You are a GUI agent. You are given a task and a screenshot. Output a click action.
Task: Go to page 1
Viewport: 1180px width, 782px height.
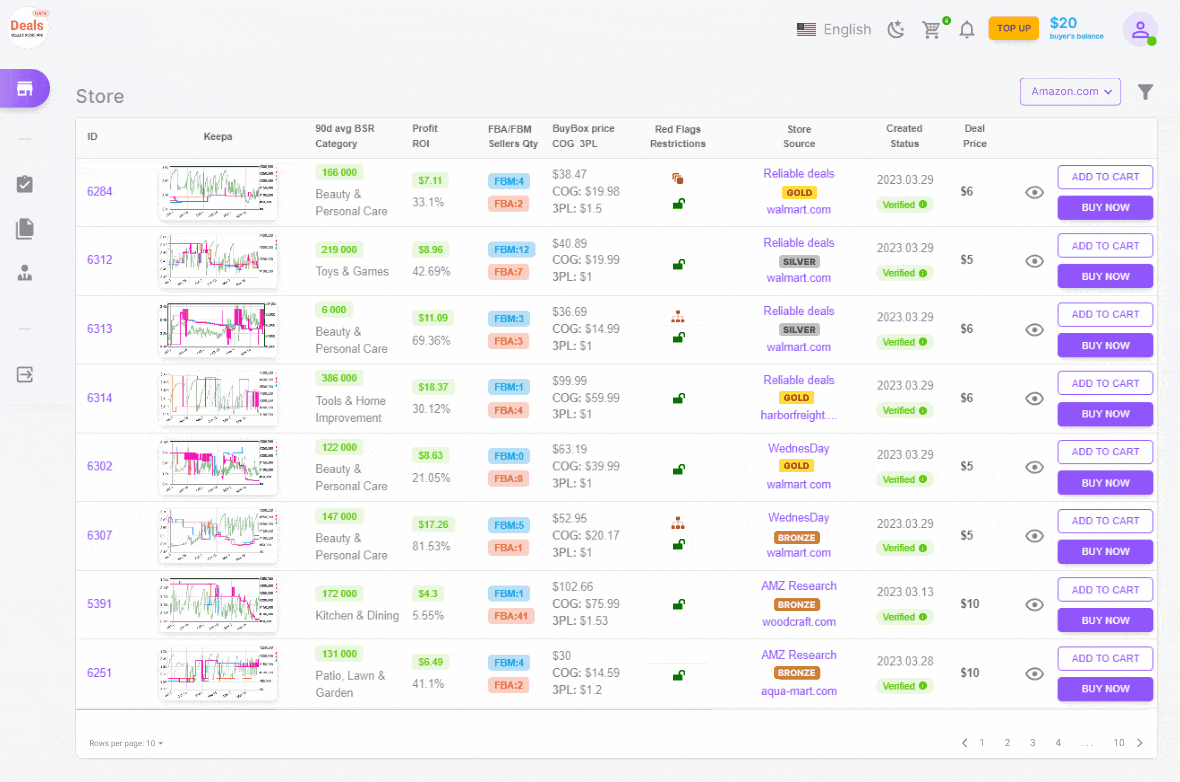click(982, 743)
